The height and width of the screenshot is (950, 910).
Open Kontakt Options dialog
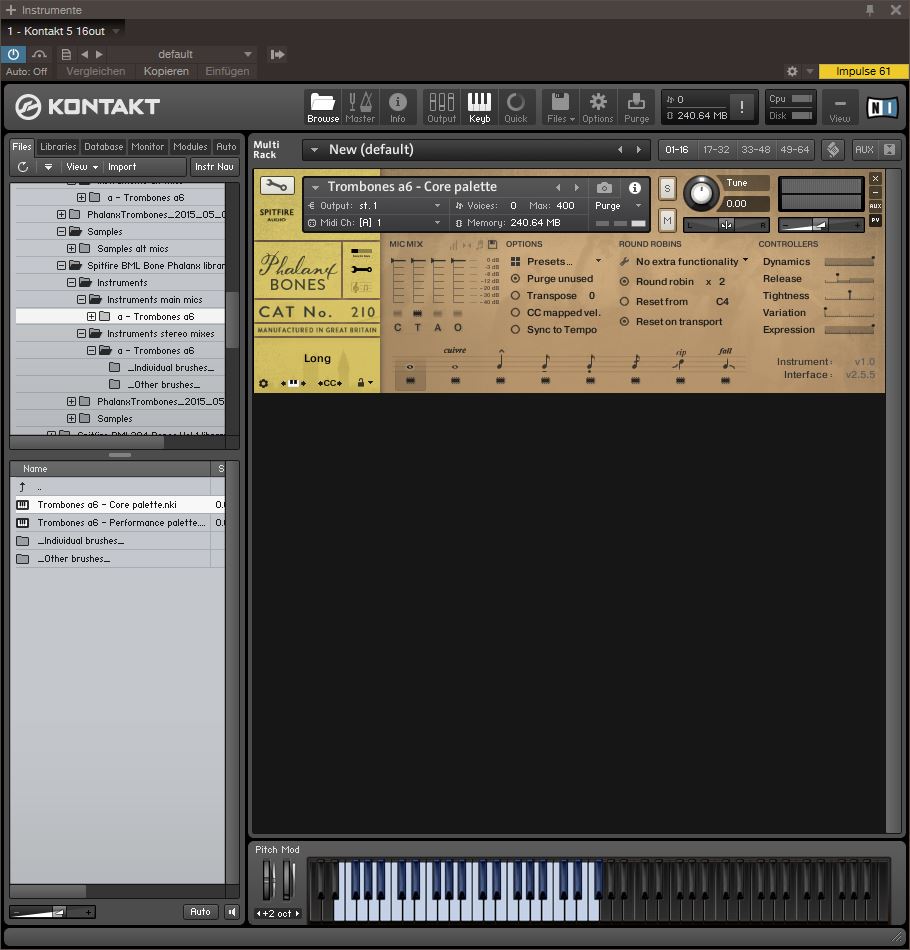tap(598, 107)
